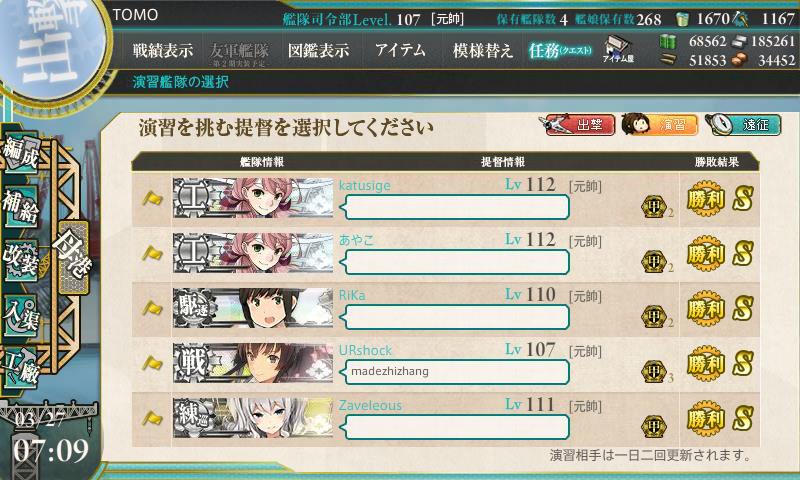Select Zaveleous fleet flag icon
This screenshot has height=480, width=800.
pyautogui.click(x=152, y=419)
